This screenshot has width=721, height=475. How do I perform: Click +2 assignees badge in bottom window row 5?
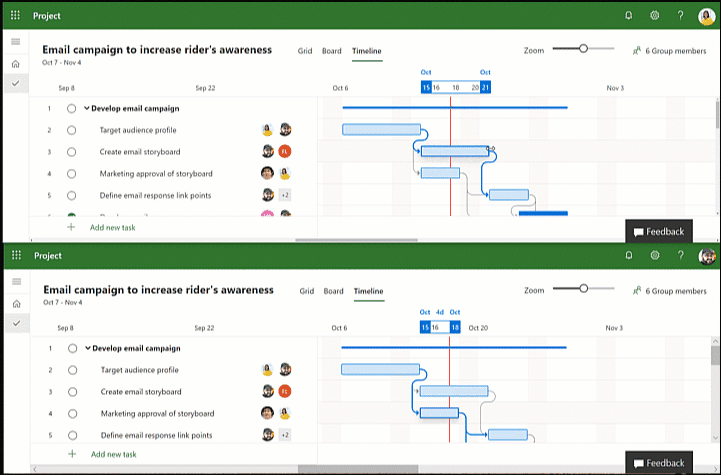[x=285, y=435]
